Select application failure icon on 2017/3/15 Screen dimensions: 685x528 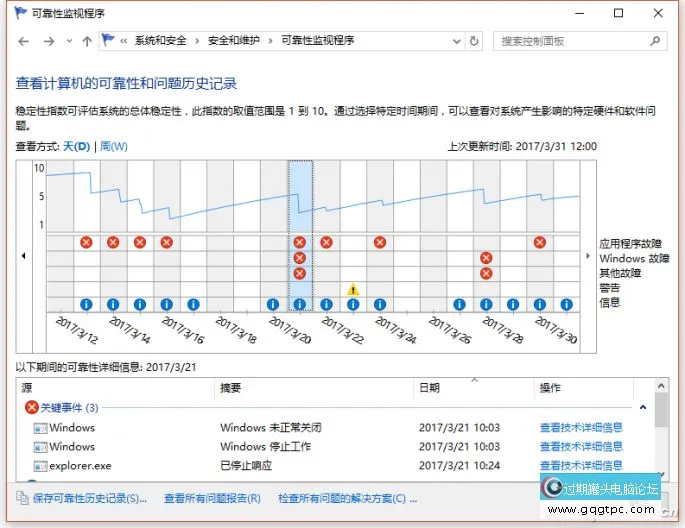(140, 242)
